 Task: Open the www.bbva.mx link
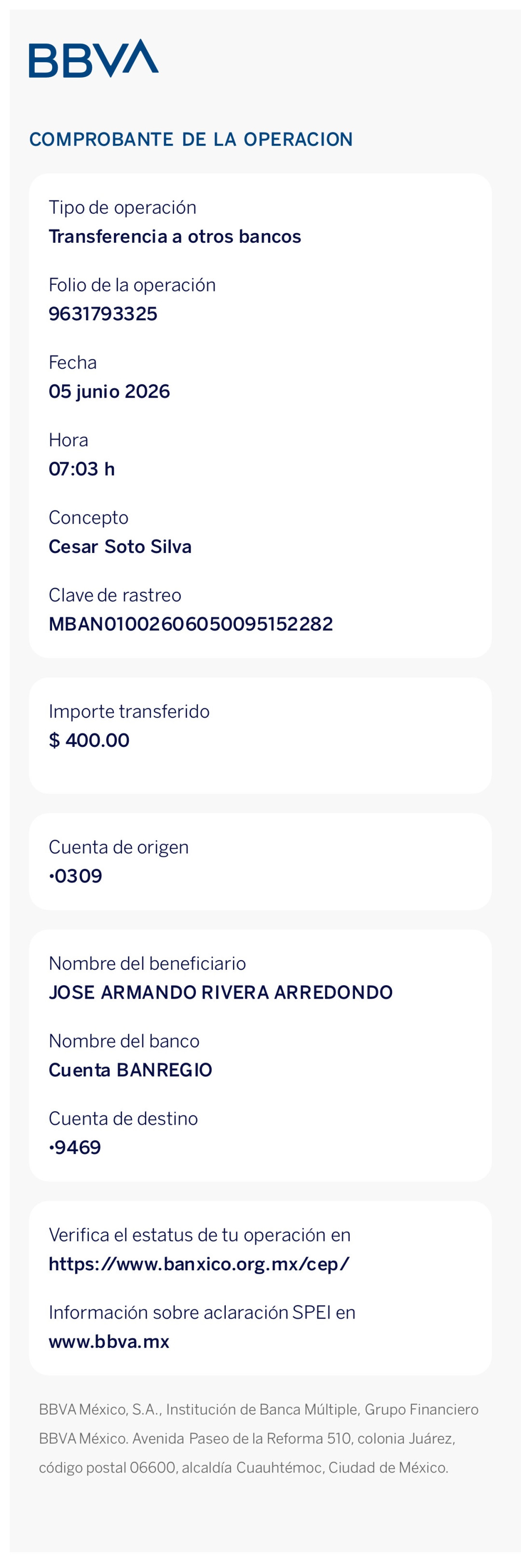[x=109, y=1341]
